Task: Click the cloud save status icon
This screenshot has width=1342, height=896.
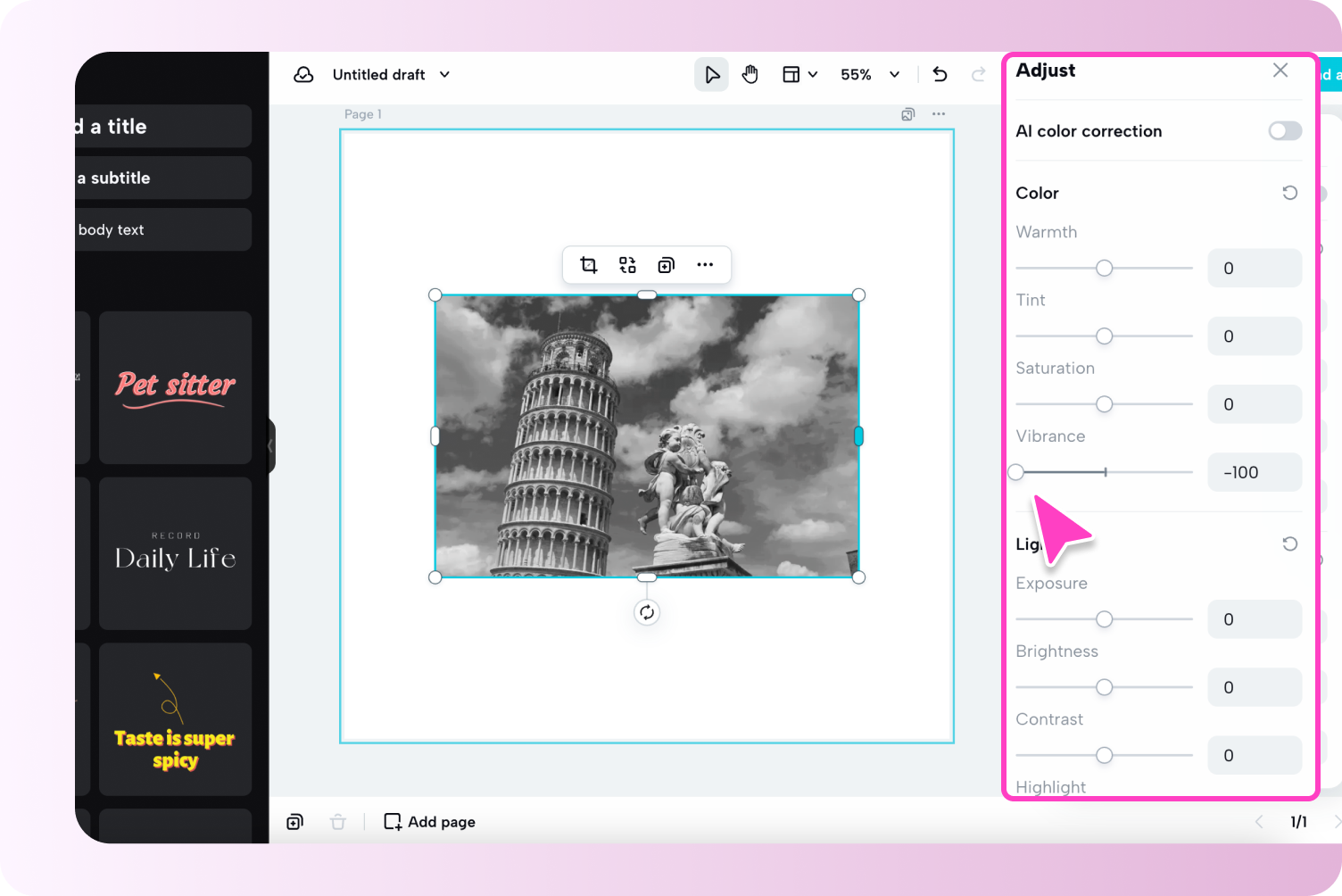Action: click(303, 74)
